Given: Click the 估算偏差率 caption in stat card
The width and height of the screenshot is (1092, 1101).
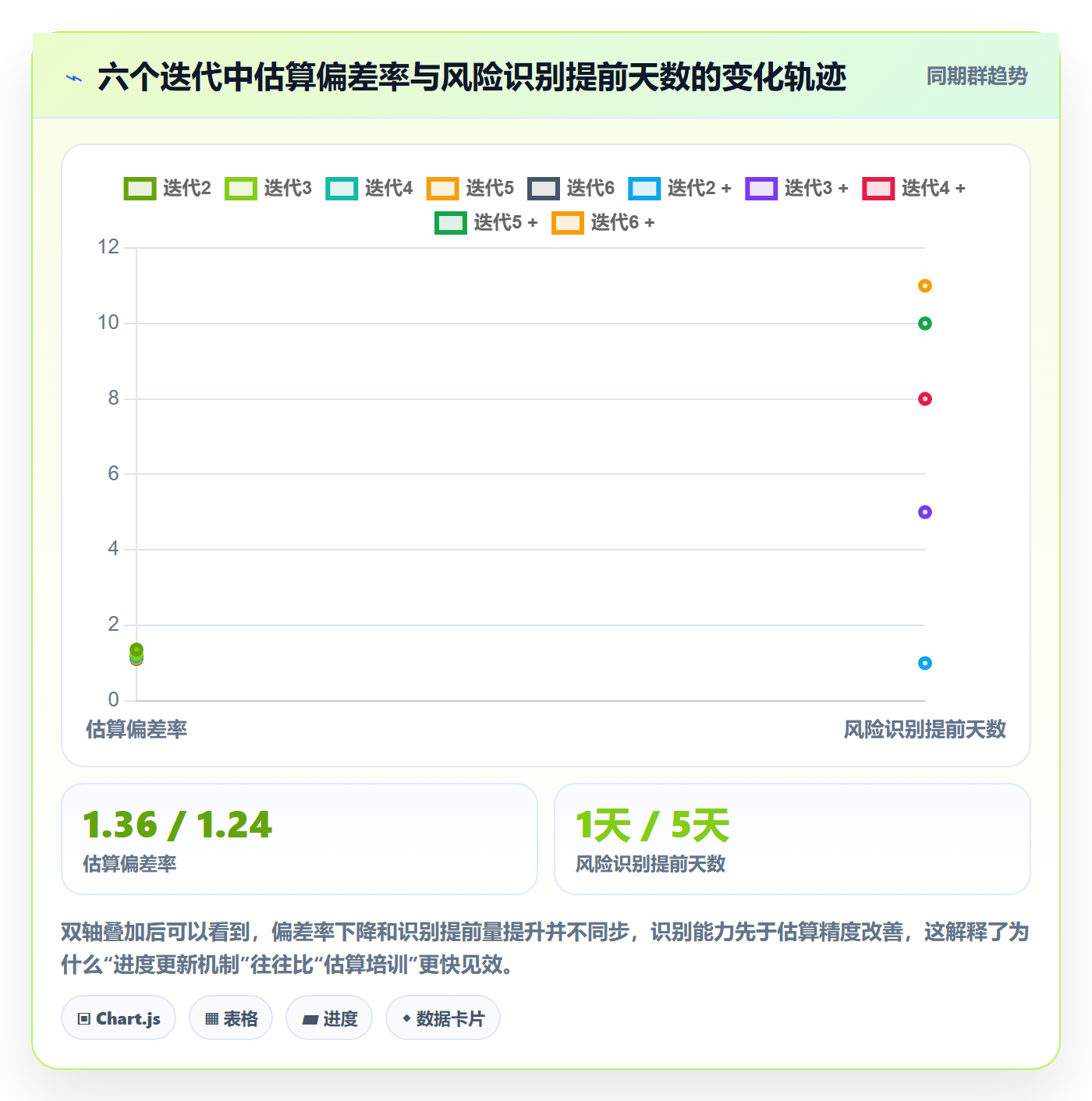Looking at the screenshot, I should (129, 864).
